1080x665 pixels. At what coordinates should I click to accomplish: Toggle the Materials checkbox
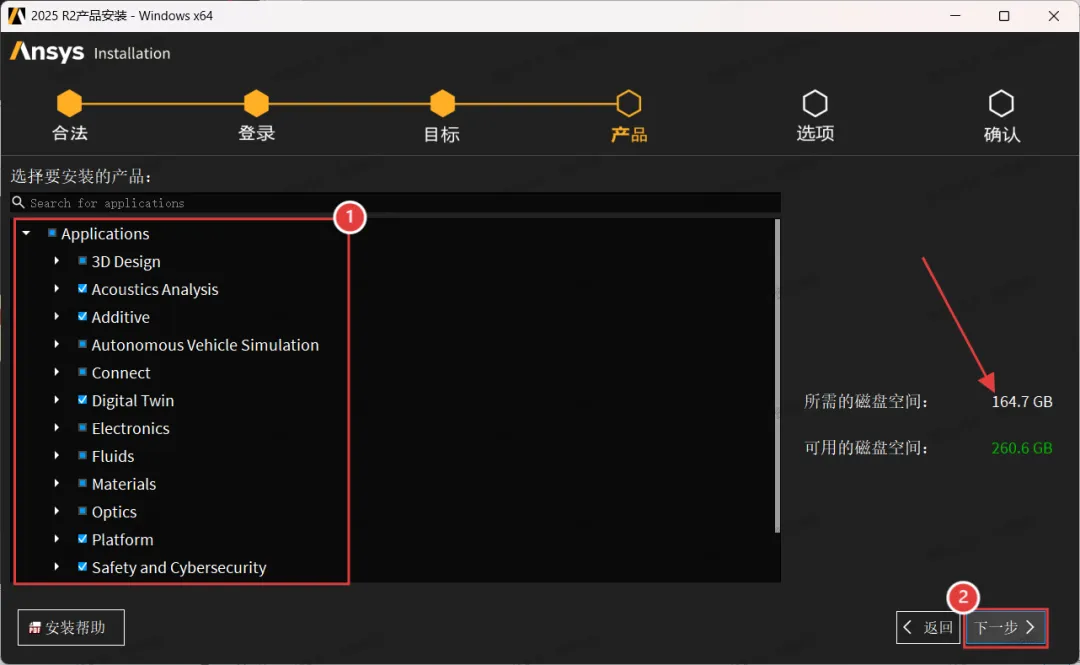click(x=82, y=483)
